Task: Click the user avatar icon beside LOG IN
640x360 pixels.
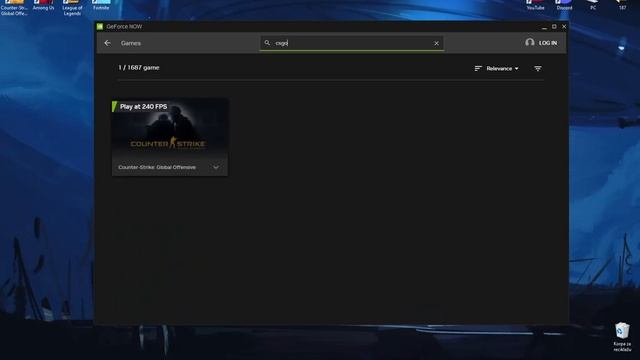Action: coord(529,42)
